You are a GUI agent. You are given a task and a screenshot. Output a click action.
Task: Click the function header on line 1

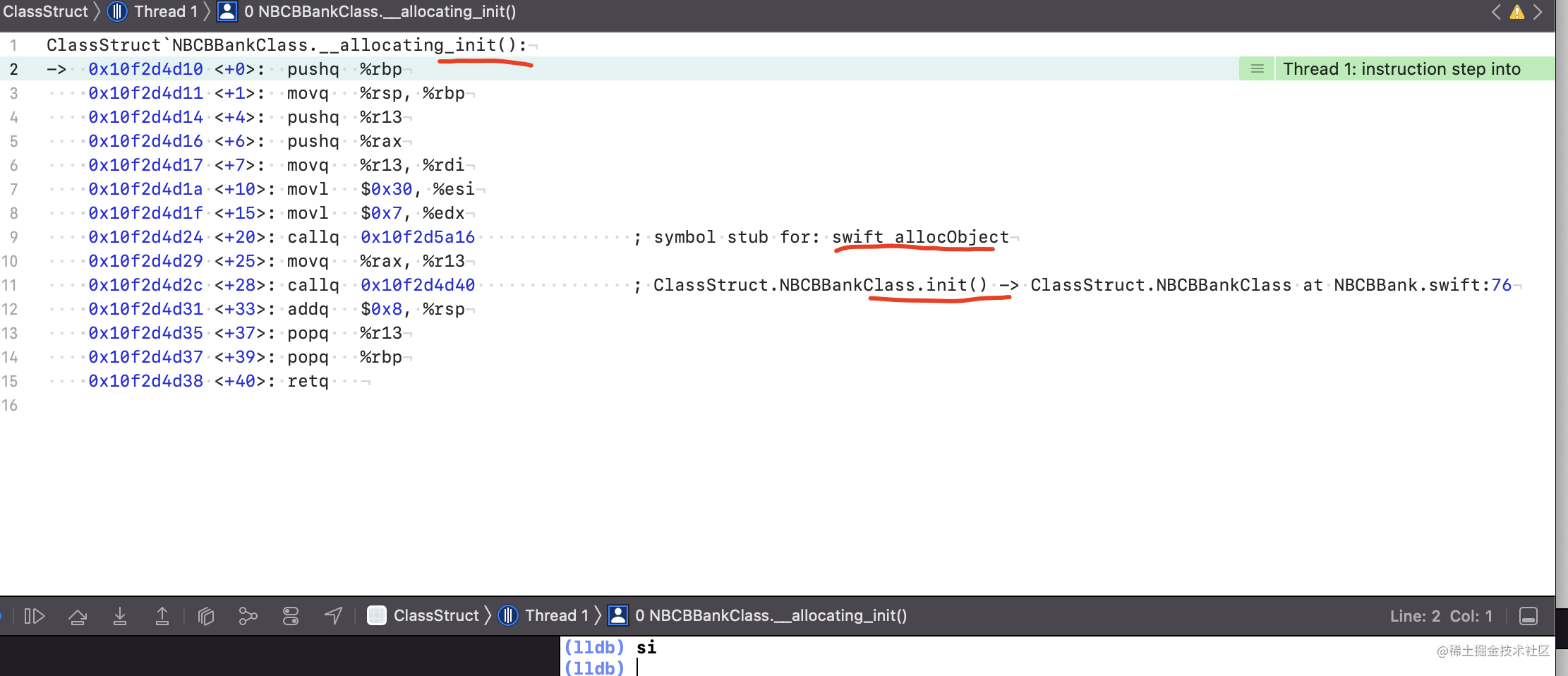[287, 45]
